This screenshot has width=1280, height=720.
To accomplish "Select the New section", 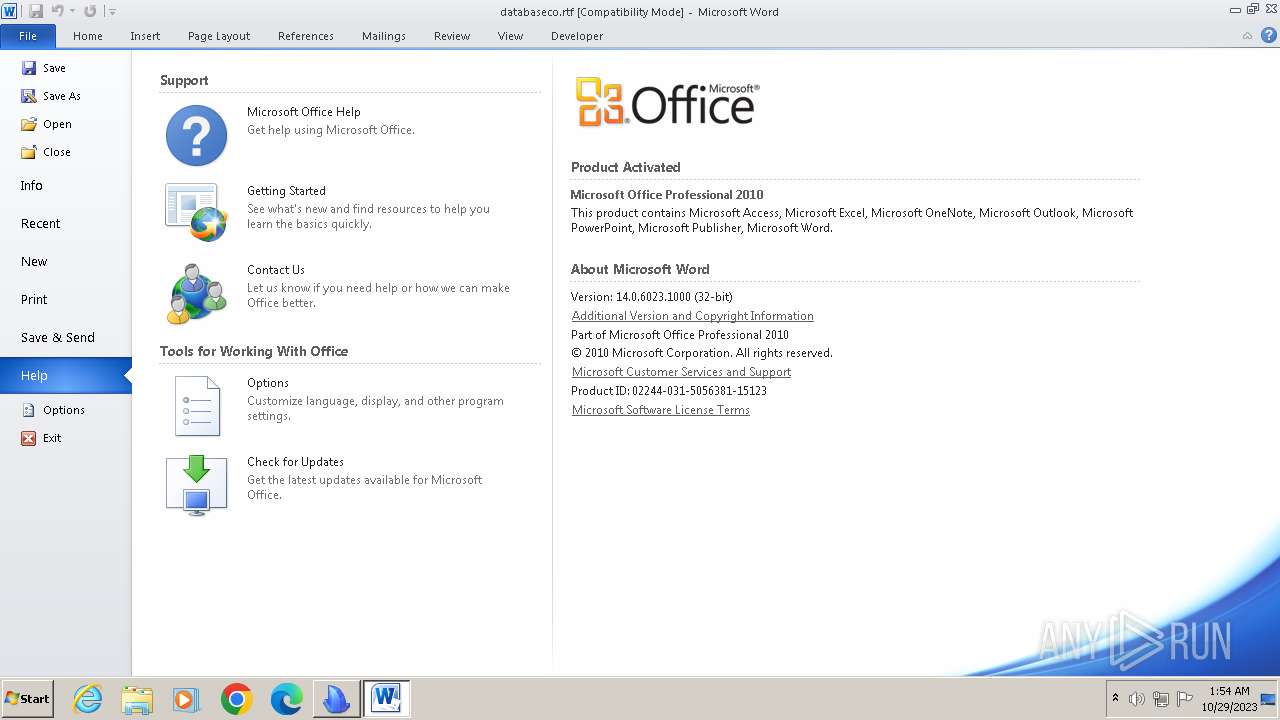I will (66, 262).
